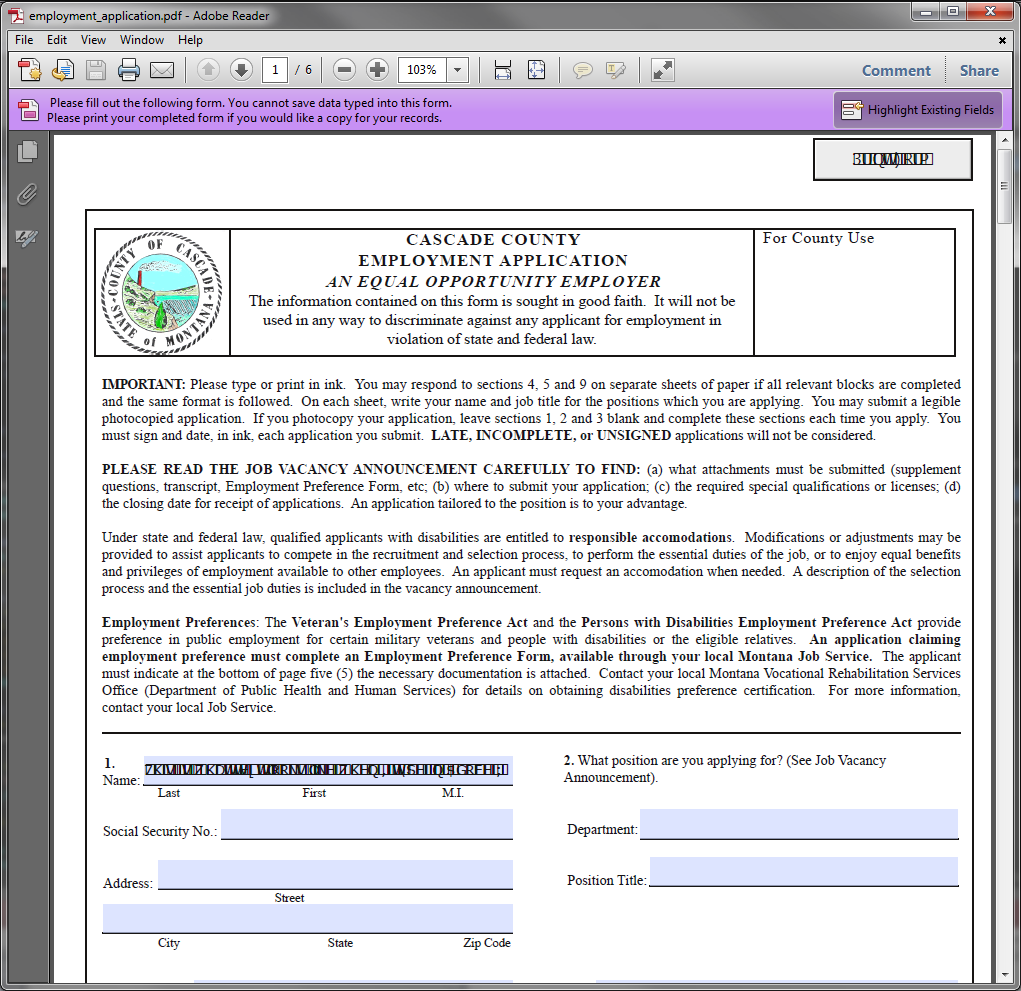The height and width of the screenshot is (991, 1021).
Task: Click the Zoom out minus button
Action: [x=345, y=70]
